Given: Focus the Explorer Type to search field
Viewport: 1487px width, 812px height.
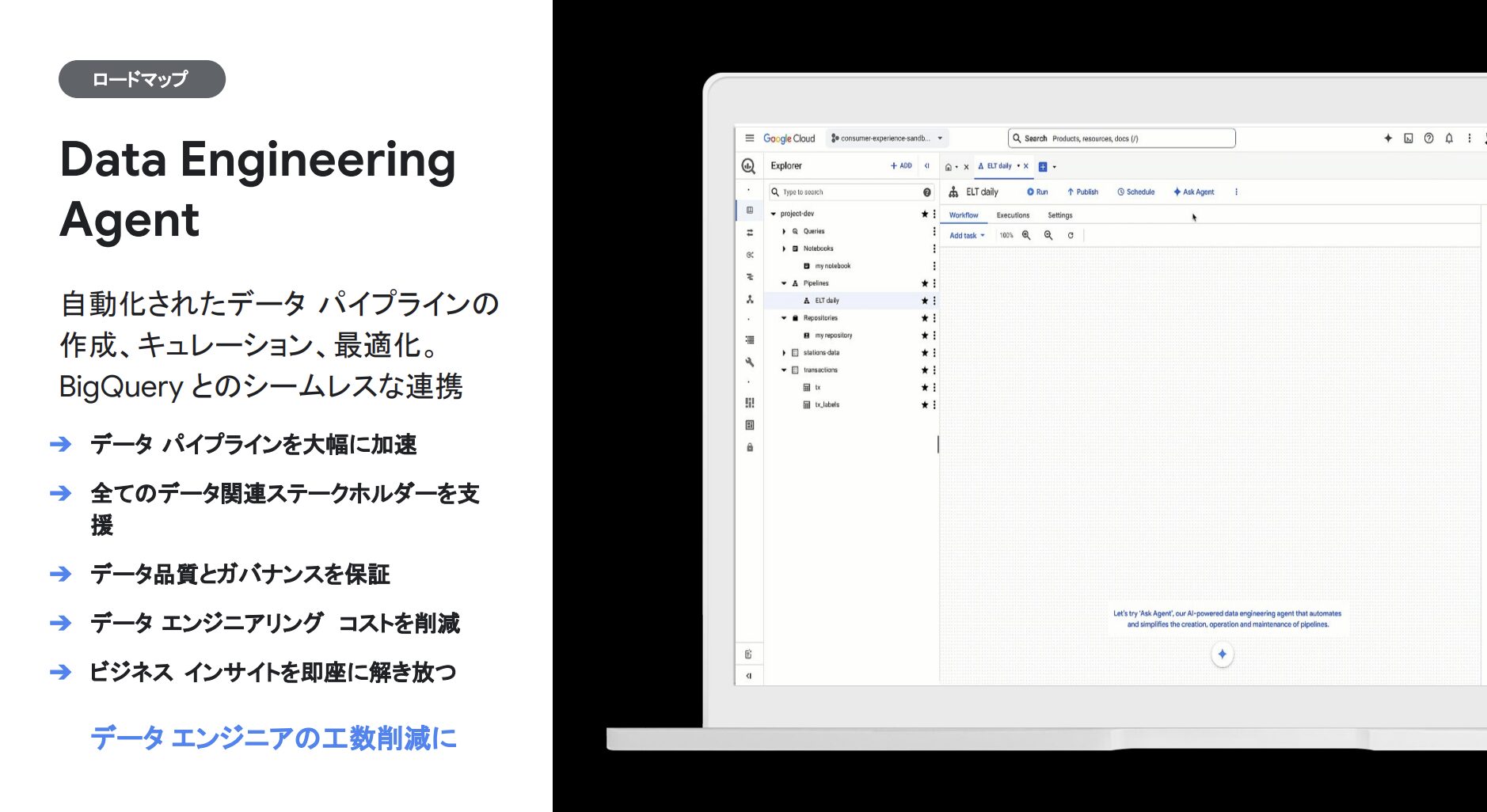Looking at the screenshot, I should (x=850, y=192).
